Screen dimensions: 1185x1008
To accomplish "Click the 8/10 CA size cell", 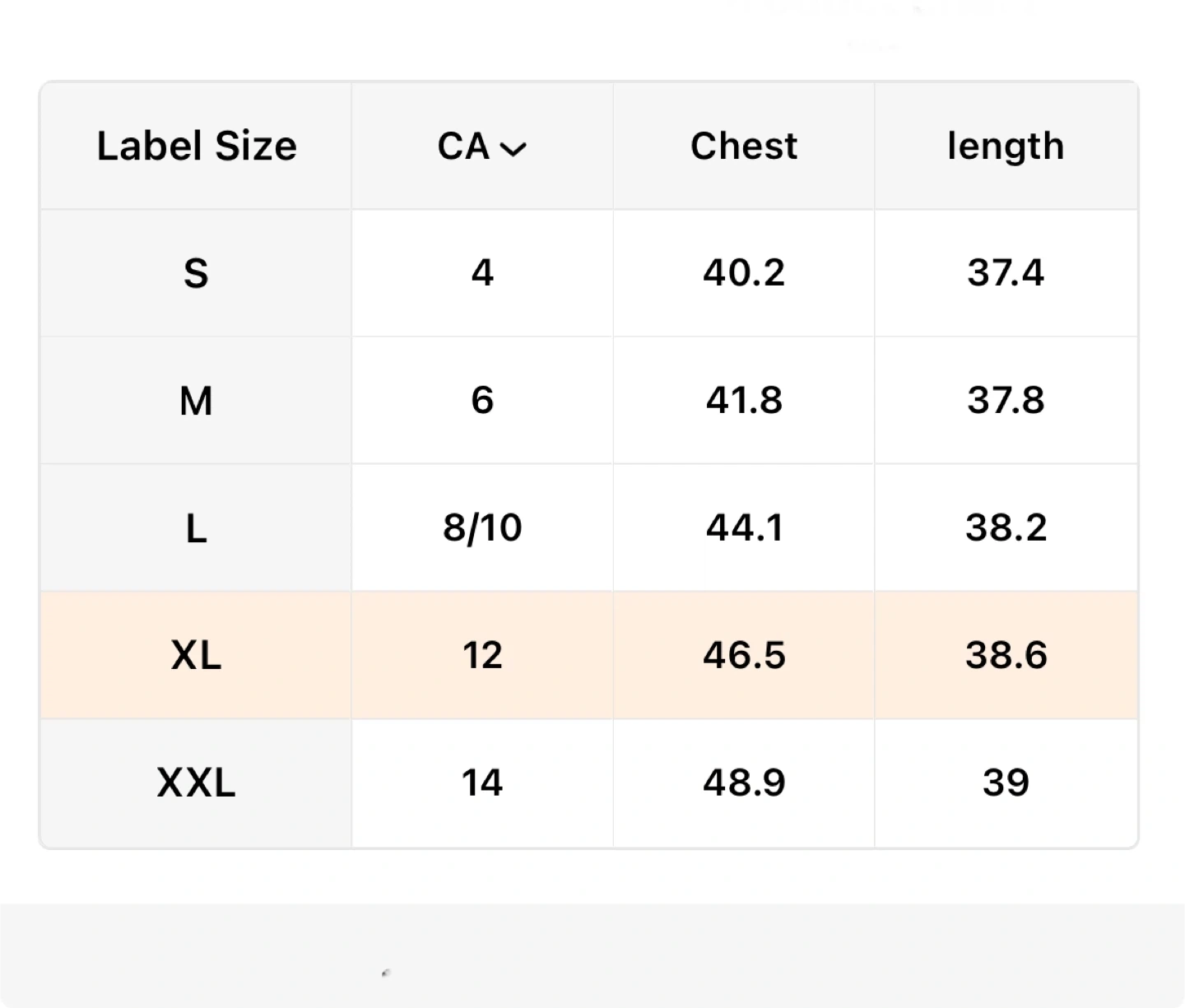I will pyautogui.click(x=482, y=528).
